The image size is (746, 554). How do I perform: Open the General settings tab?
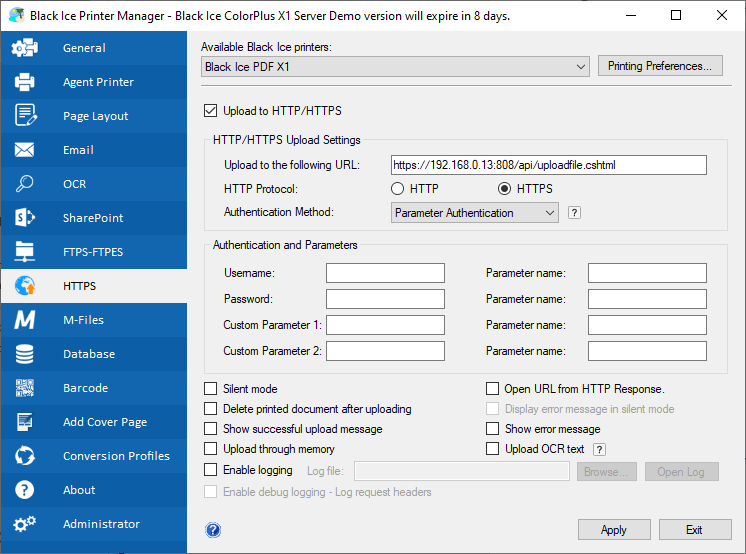click(x=94, y=48)
